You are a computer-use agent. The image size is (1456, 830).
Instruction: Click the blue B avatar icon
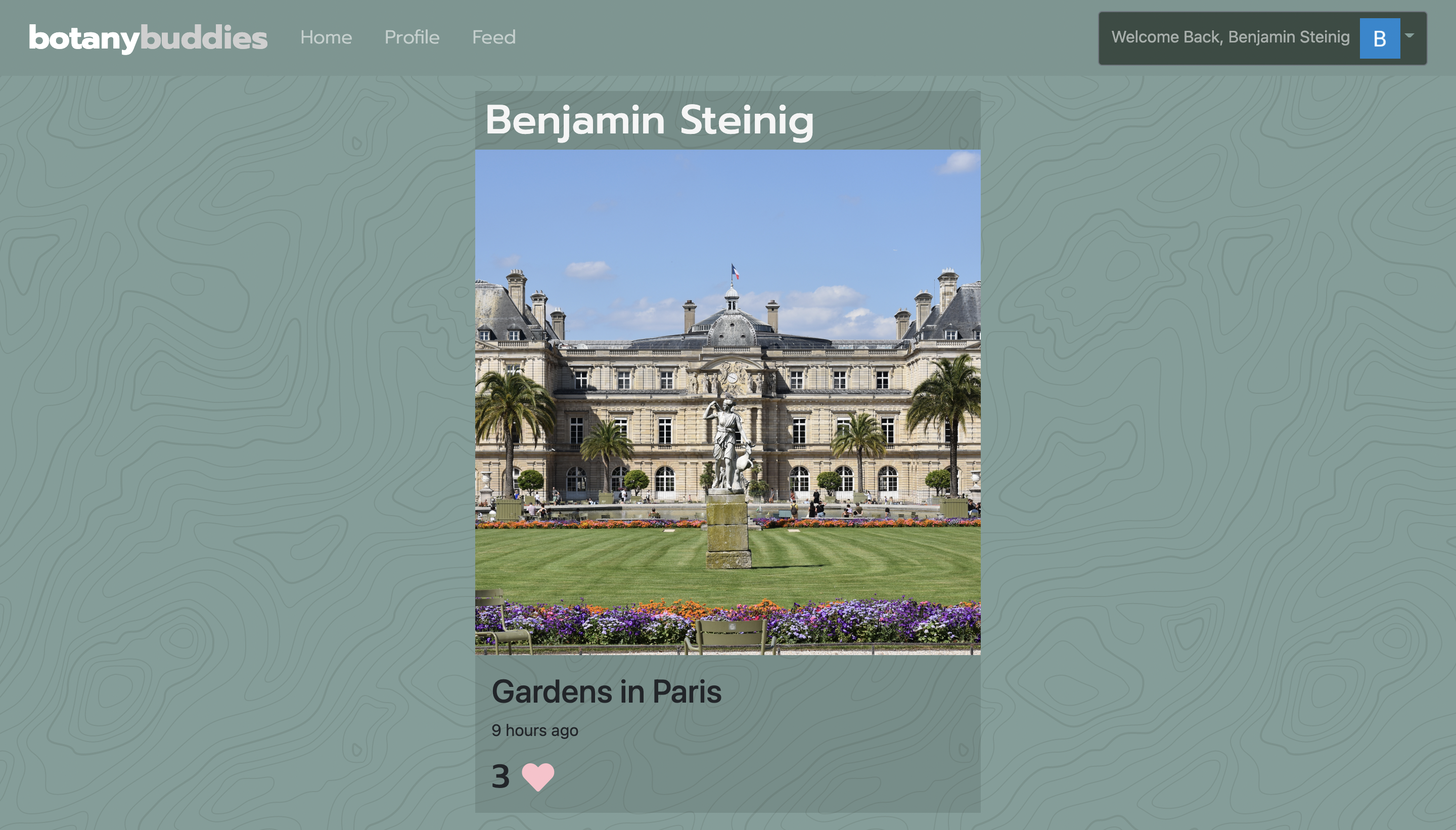[x=1380, y=38]
